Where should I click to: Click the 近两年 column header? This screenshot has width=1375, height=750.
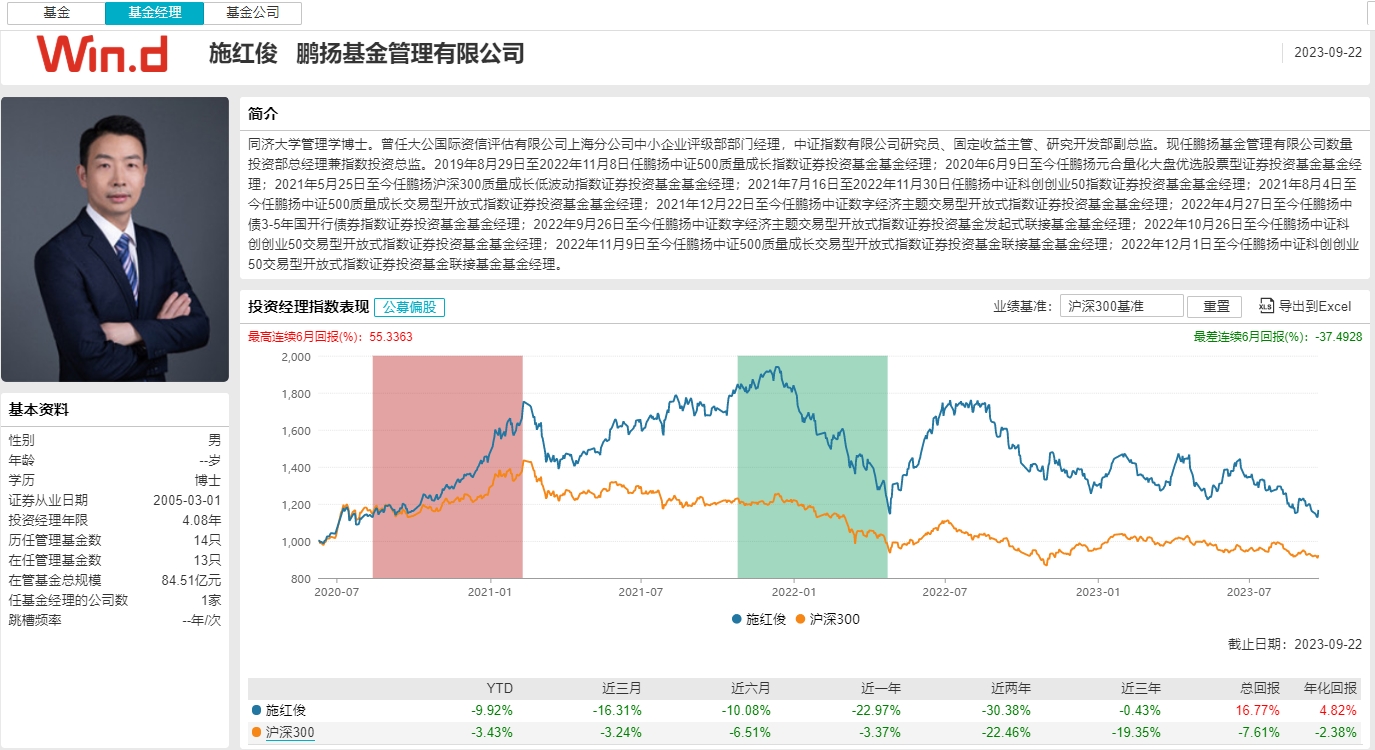pos(1011,689)
